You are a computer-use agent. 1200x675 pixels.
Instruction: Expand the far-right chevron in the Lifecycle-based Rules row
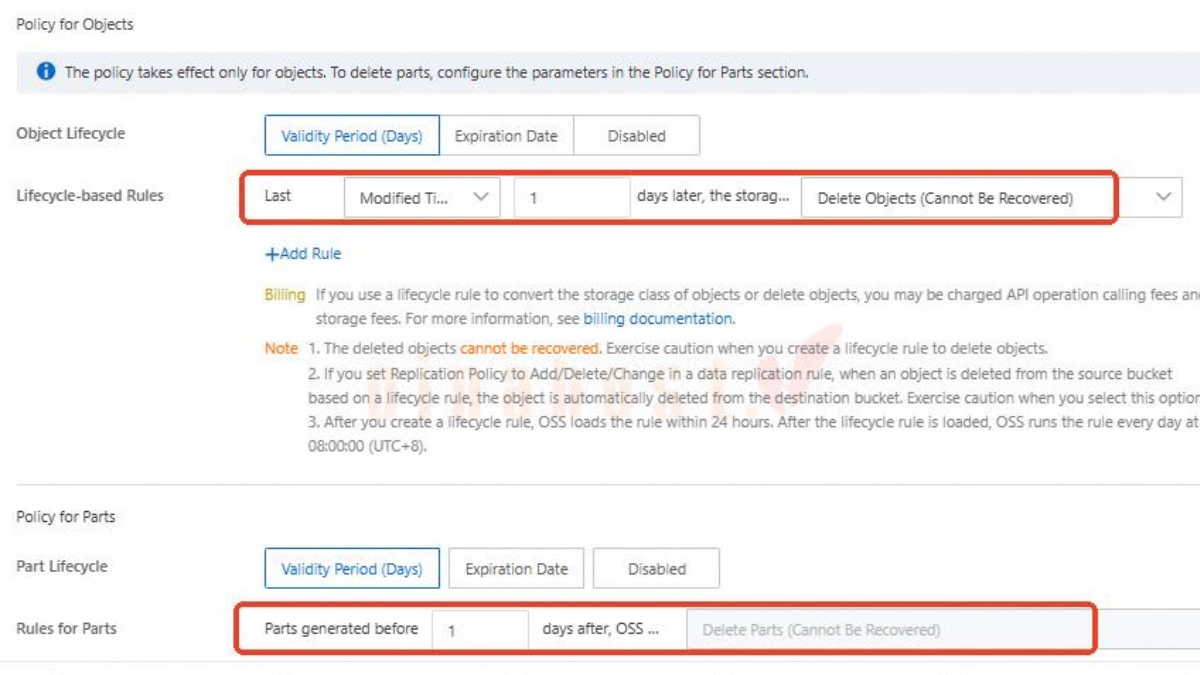pos(1163,197)
